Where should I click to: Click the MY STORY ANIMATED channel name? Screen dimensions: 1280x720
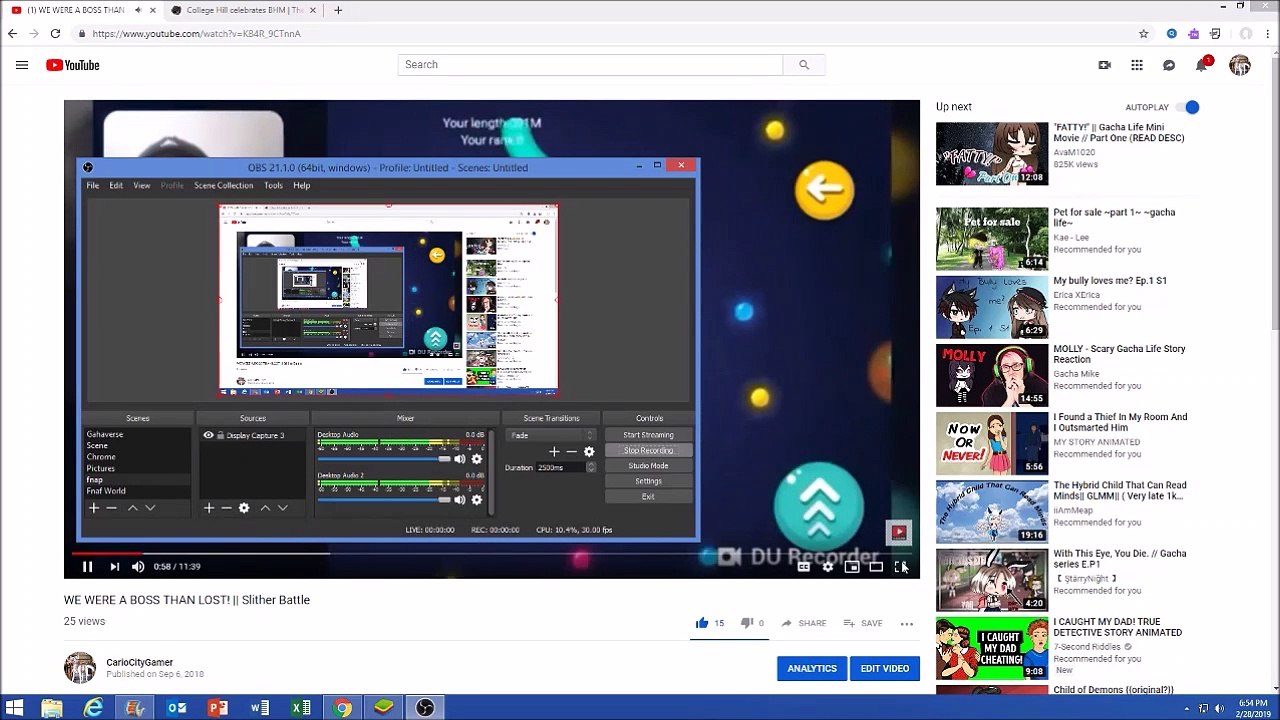point(1096,442)
